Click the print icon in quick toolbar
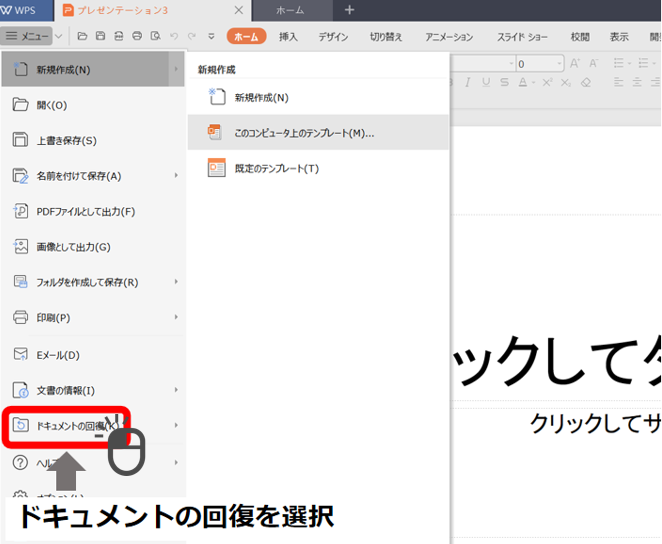The image size is (662, 544). [x=137, y=36]
